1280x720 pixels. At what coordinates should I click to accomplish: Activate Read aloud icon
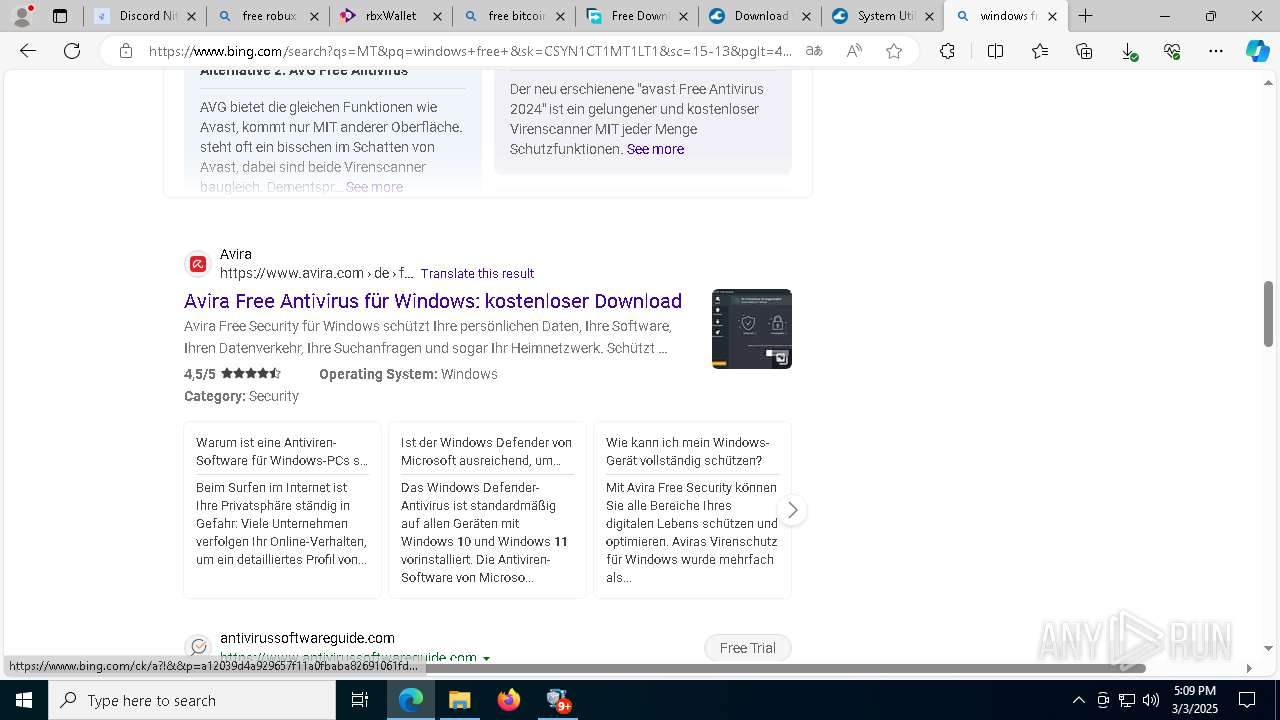(854, 51)
